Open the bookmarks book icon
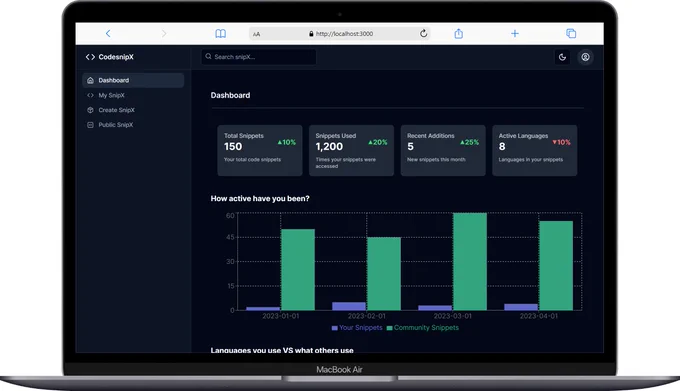 [220, 33]
